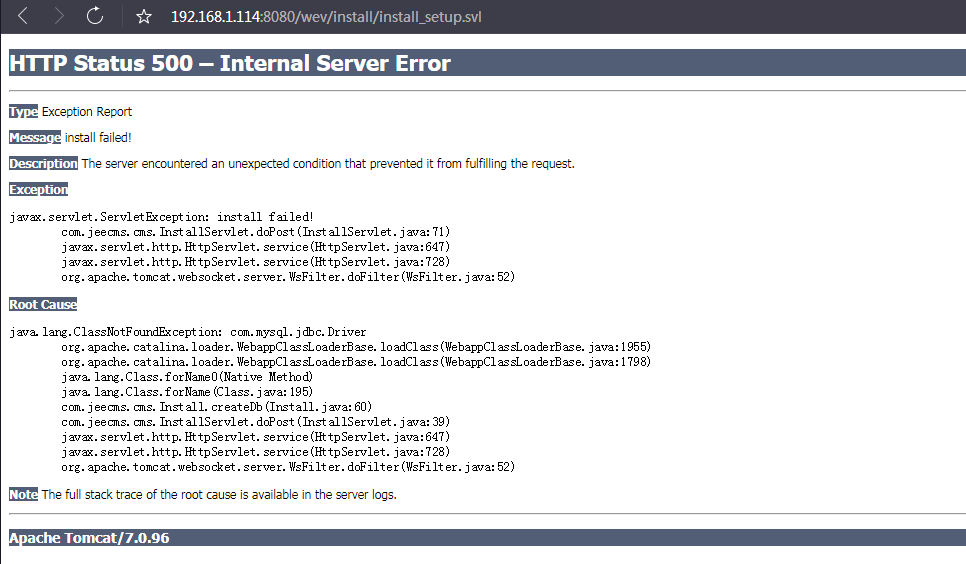
Task: Click the Exception heading label
Action: pos(38,189)
